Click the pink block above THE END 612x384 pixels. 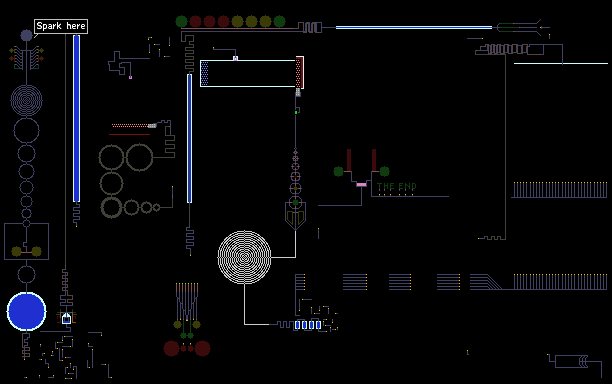(361, 185)
